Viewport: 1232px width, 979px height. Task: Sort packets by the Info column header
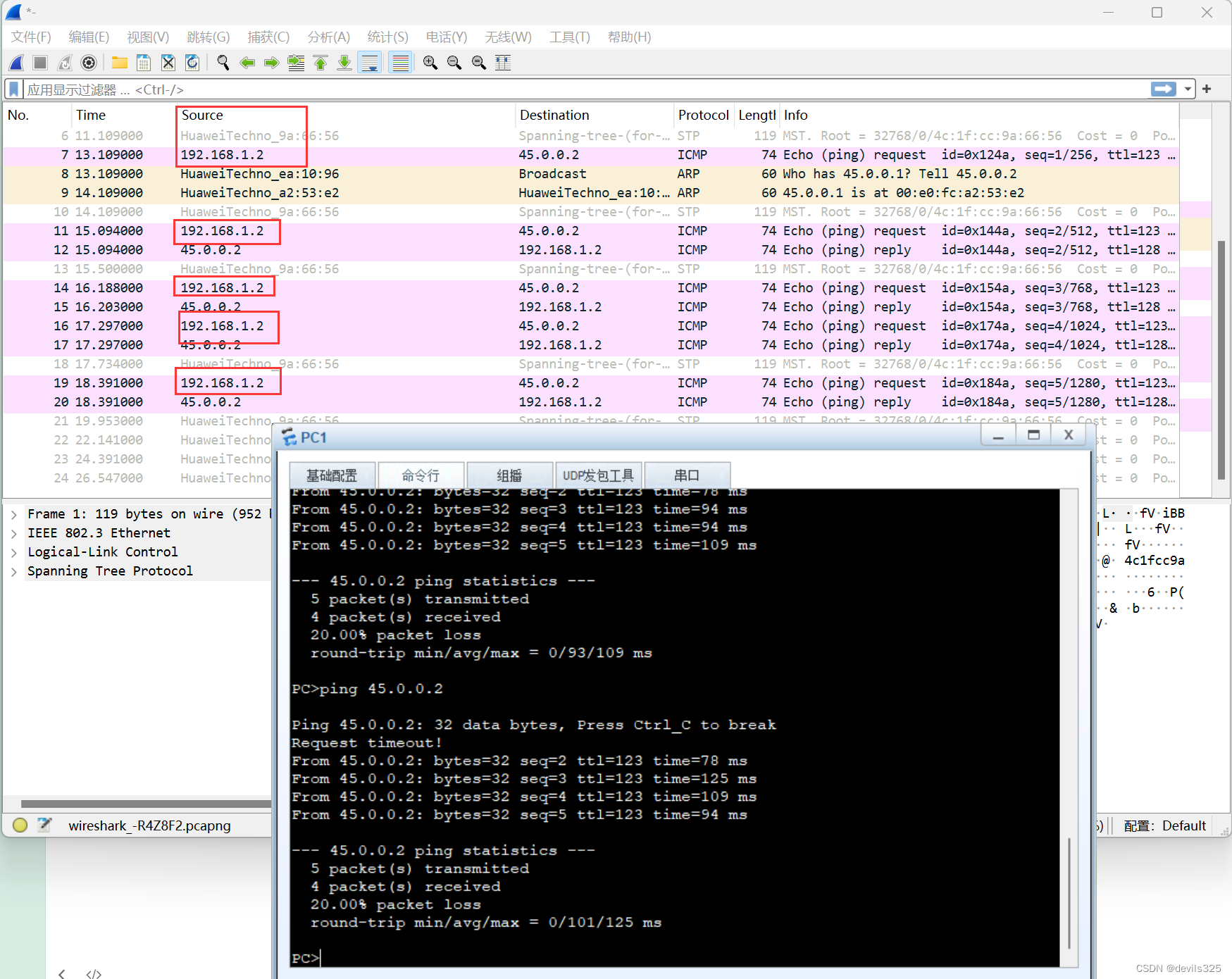(x=979, y=115)
